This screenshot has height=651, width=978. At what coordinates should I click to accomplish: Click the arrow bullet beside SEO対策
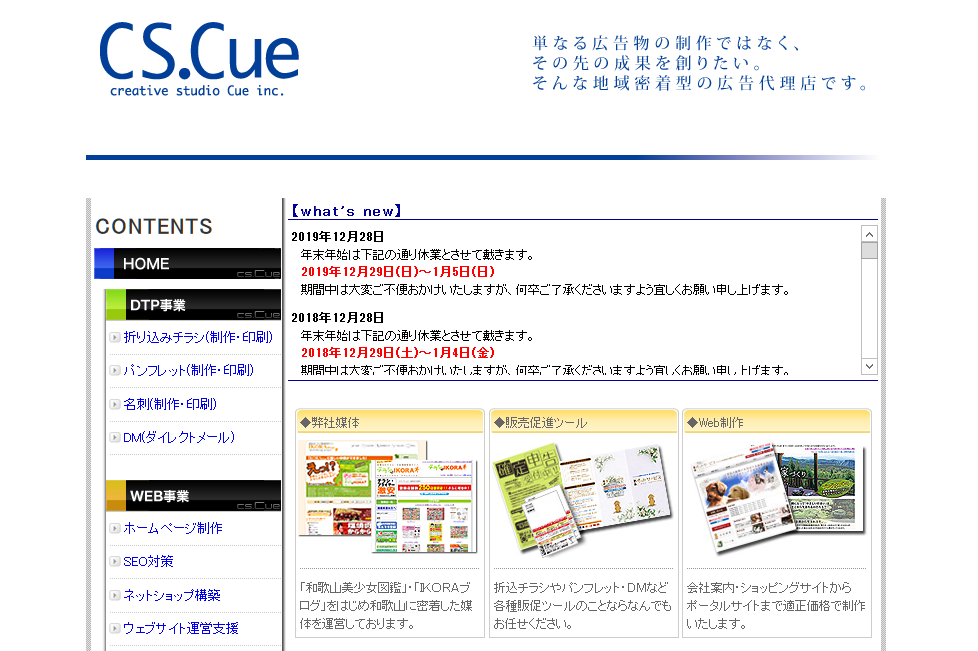[x=115, y=562]
